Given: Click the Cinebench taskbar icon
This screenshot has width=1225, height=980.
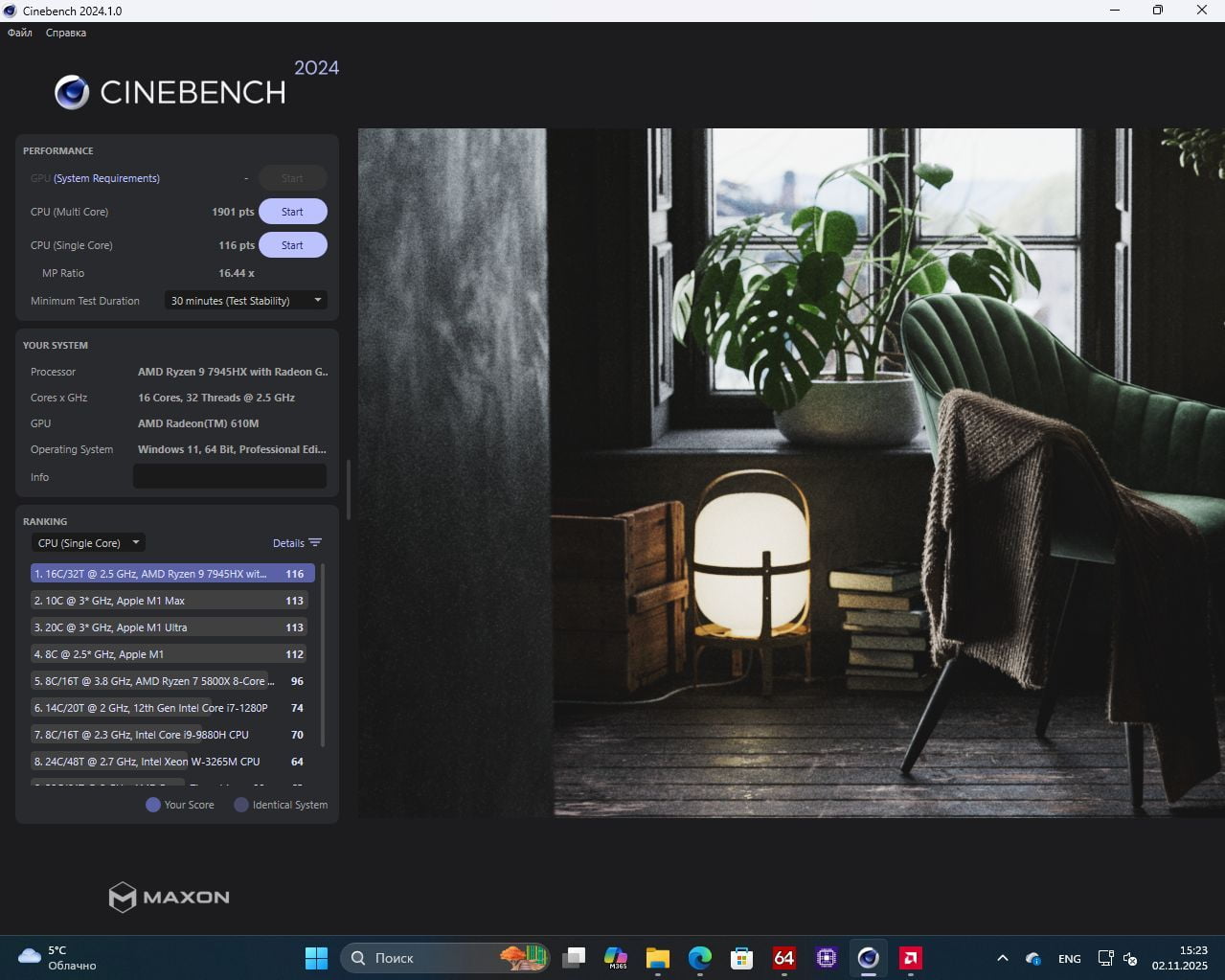Looking at the screenshot, I should point(869,958).
